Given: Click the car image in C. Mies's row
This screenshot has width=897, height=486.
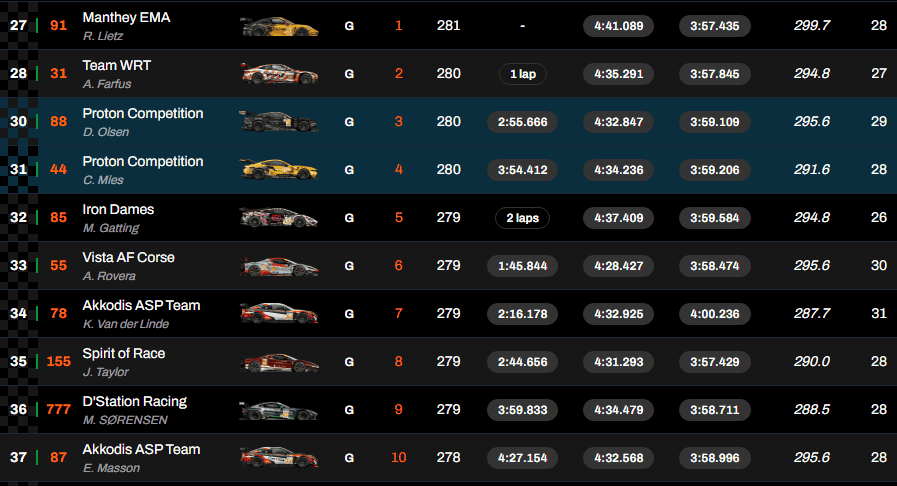Looking at the screenshot, I should coord(279,170).
